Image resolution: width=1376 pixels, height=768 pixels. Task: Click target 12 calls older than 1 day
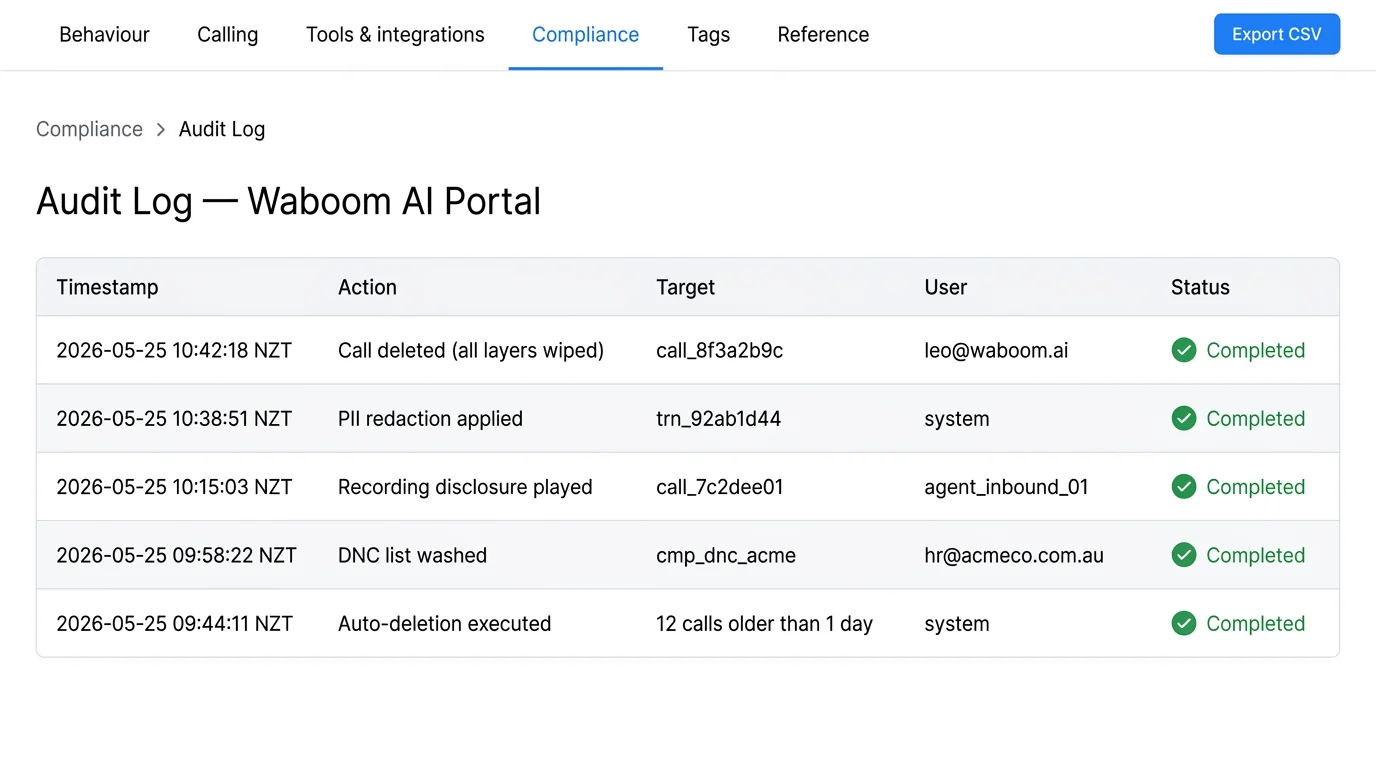pyautogui.click(x=764, y=624)
